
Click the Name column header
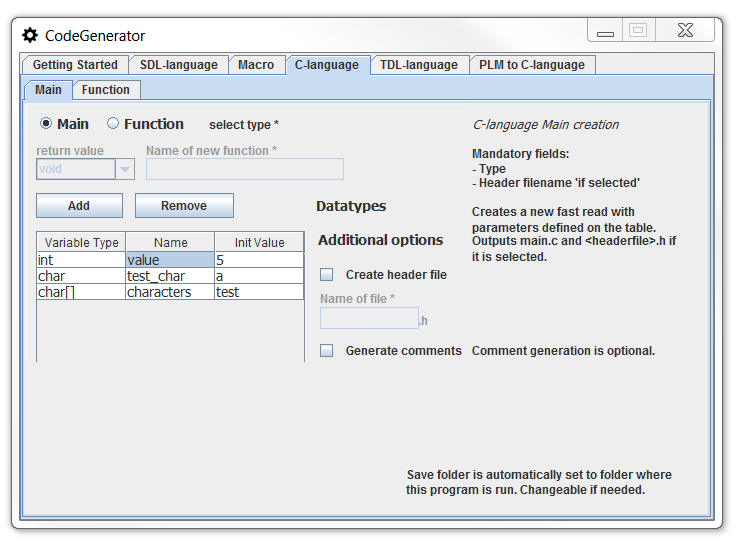pyautogui.click(x=170, y=242)
